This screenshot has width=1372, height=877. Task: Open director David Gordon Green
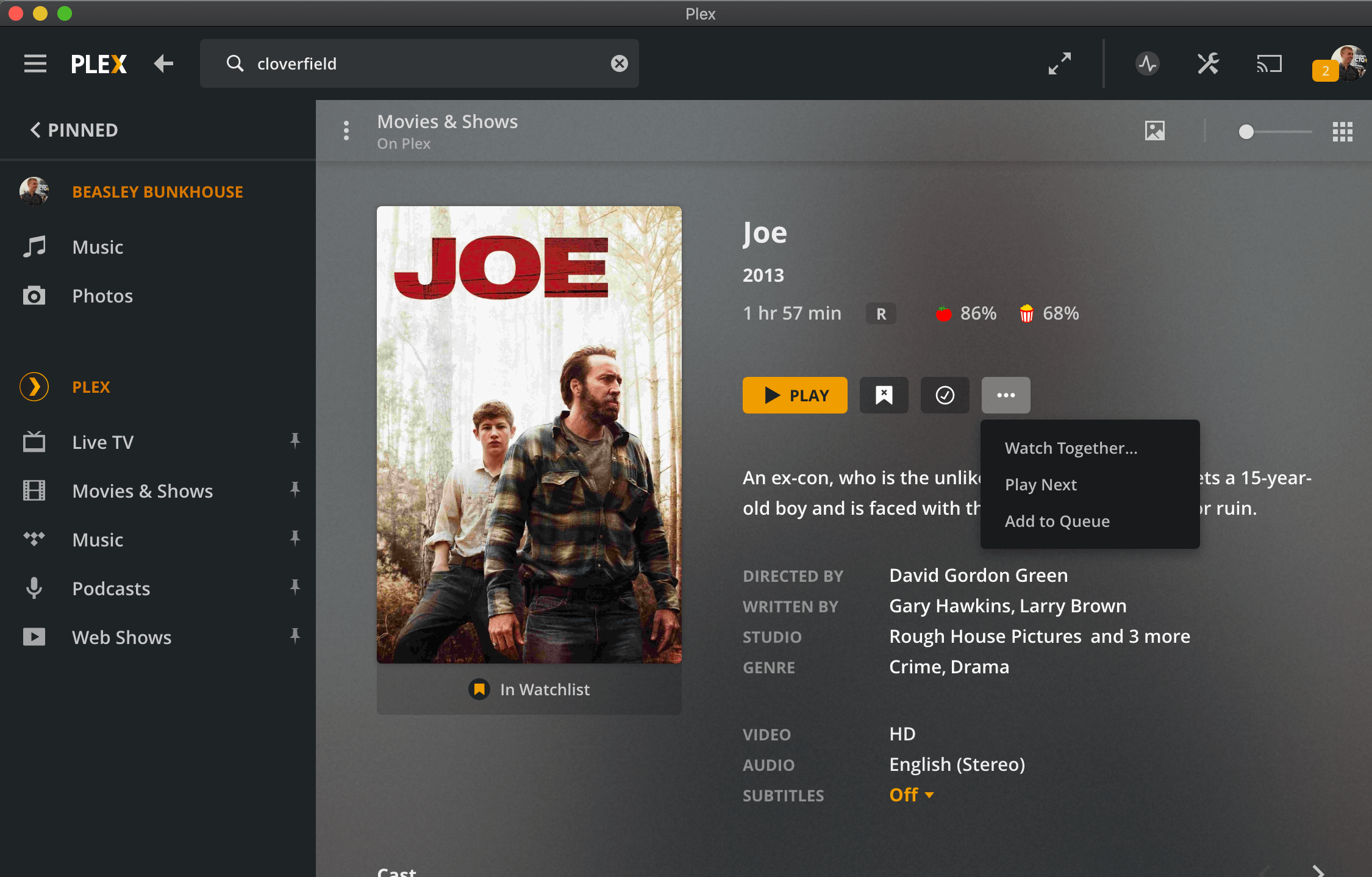979,575
